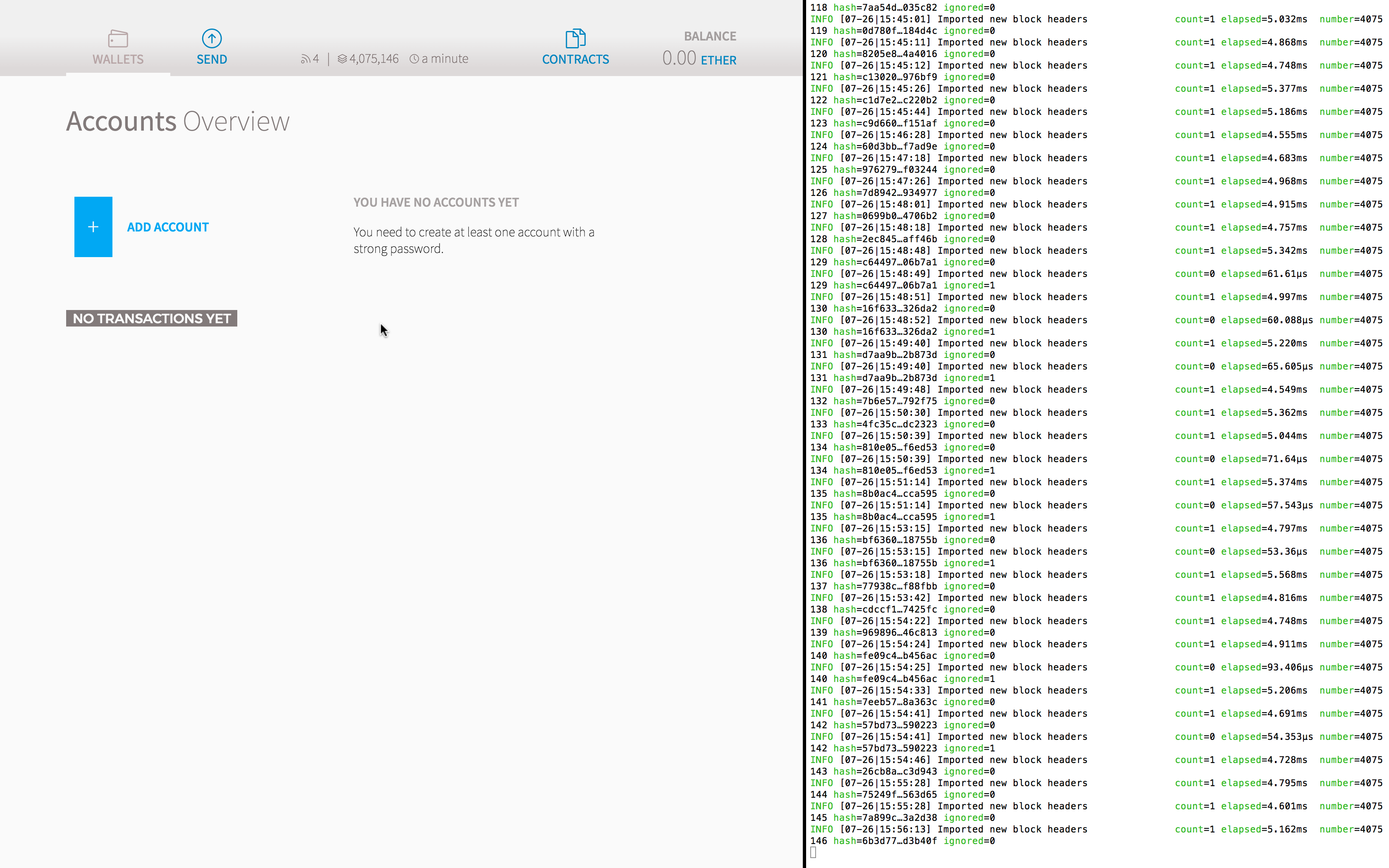Click the Send arrow-up circle icon

[212, 38]
